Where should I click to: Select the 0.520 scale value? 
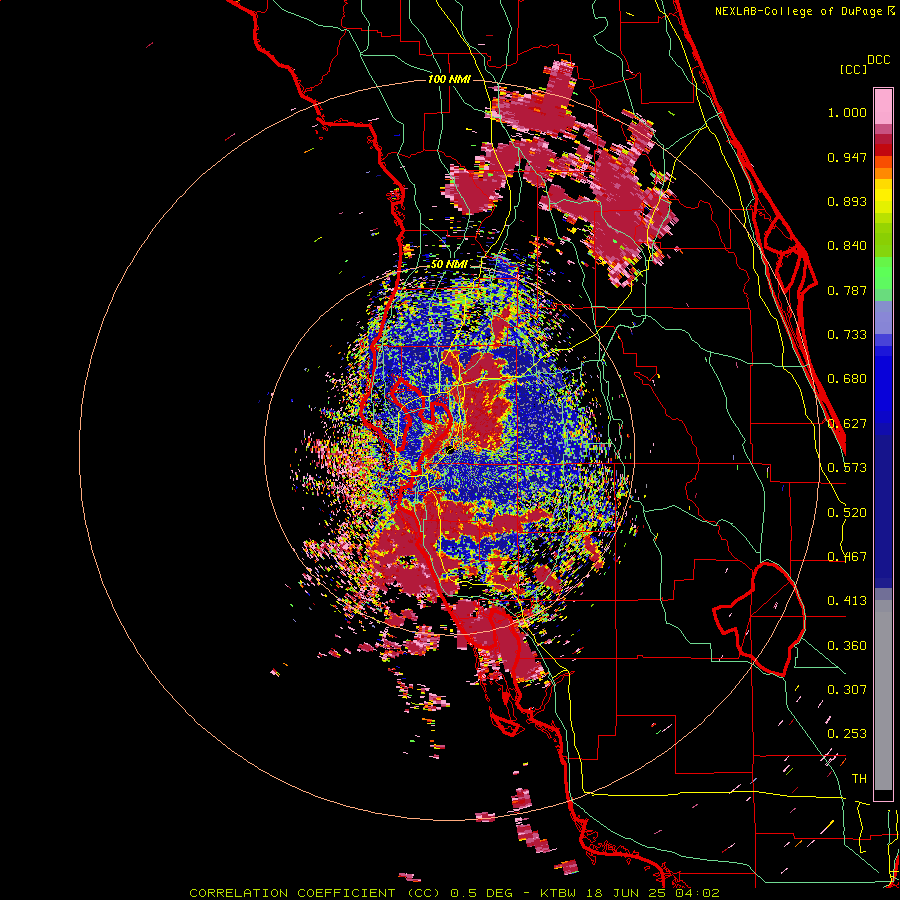coord(847,513)
